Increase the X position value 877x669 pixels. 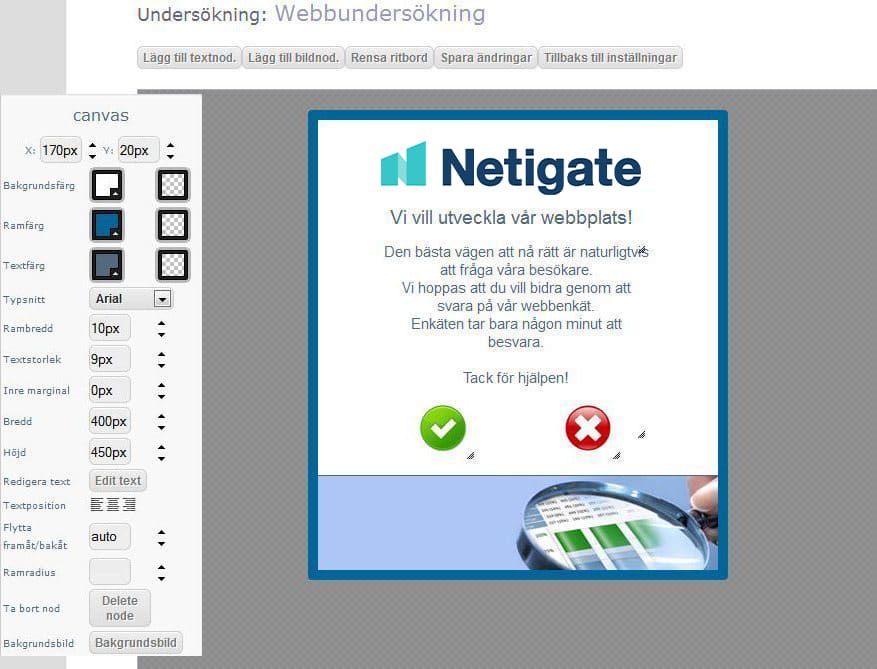click(x=93, y=145)
